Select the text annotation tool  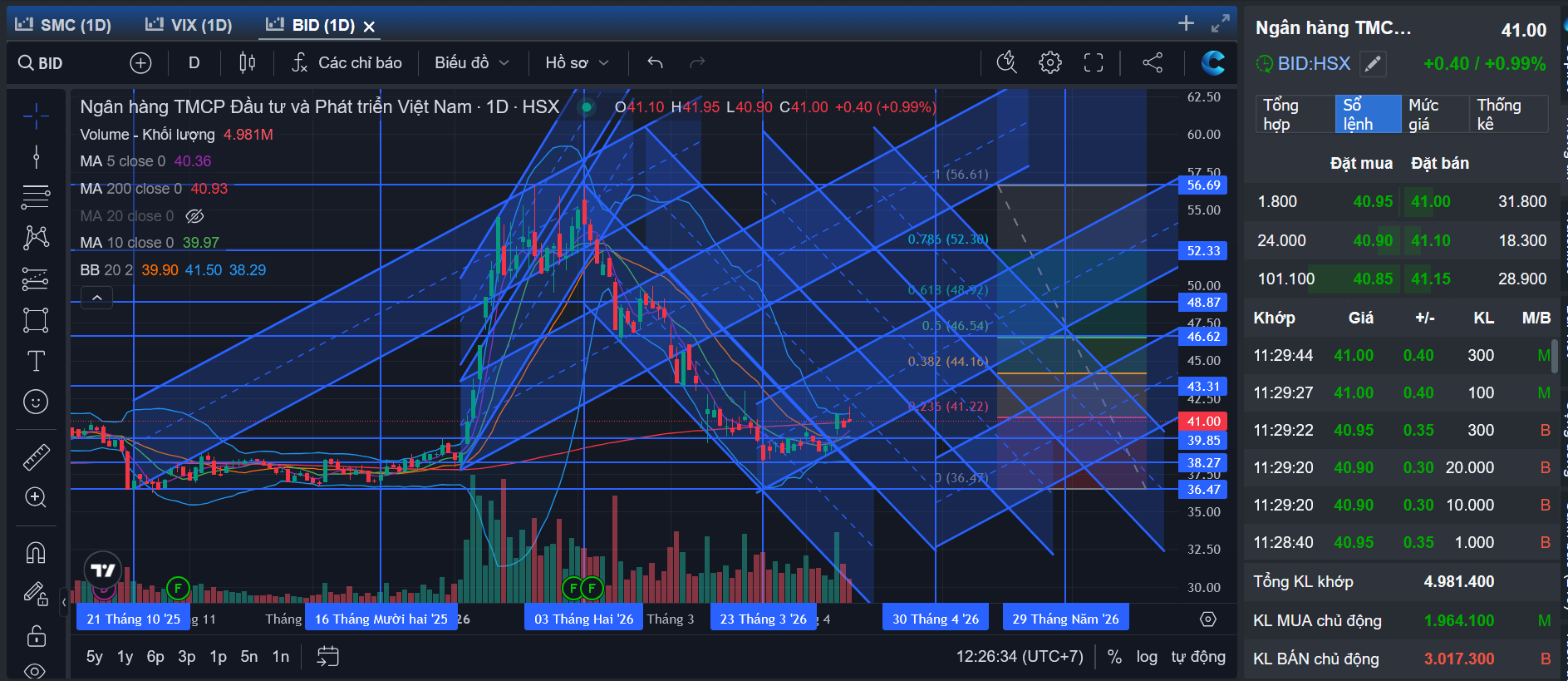36,361
